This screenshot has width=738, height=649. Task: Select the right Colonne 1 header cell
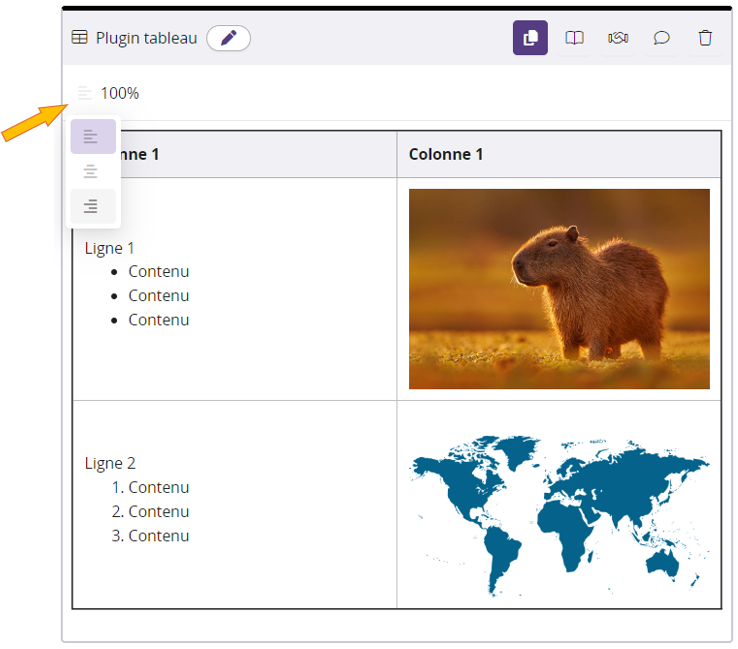[558, 154]
